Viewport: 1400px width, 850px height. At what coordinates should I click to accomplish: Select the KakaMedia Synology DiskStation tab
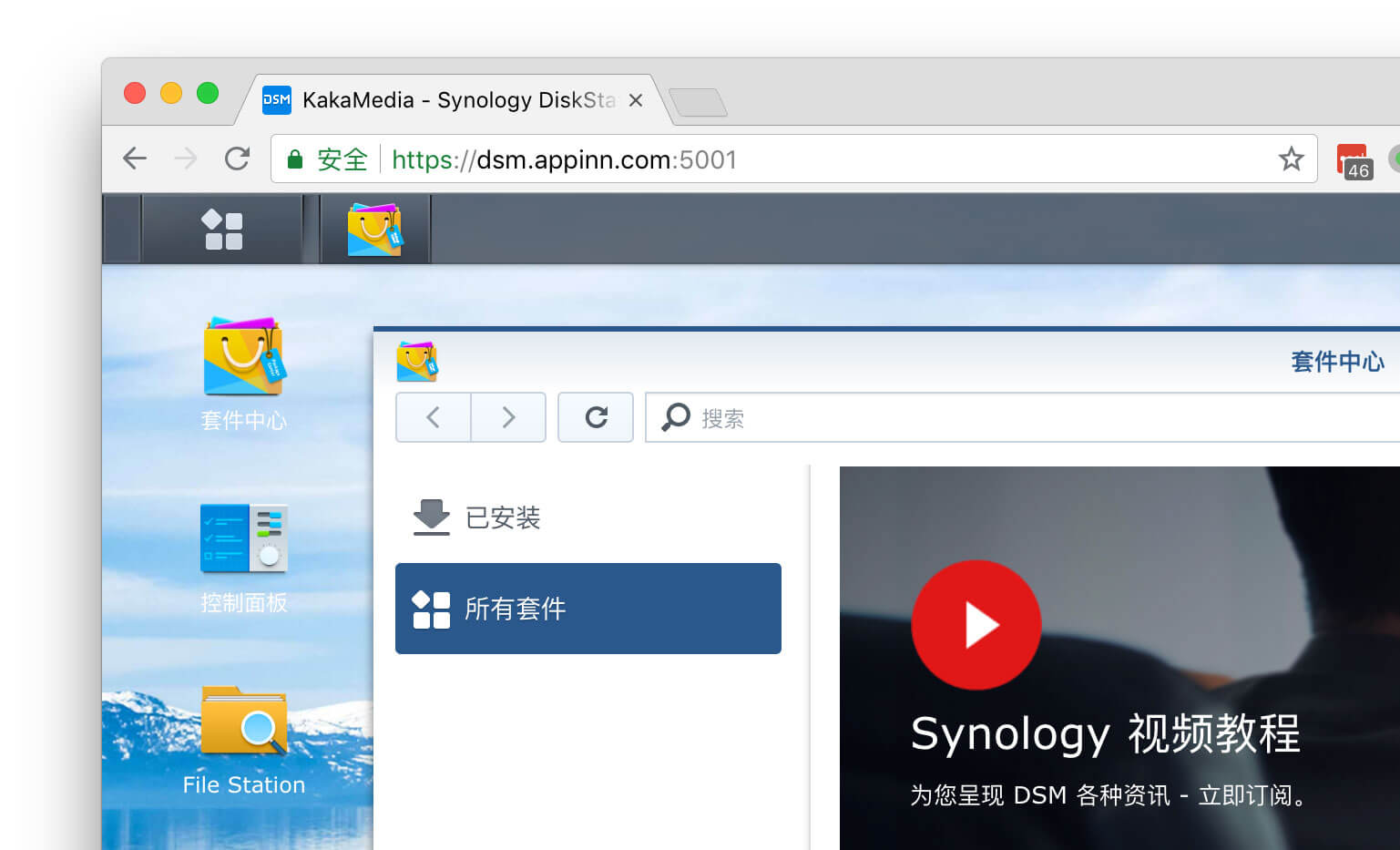454,100
